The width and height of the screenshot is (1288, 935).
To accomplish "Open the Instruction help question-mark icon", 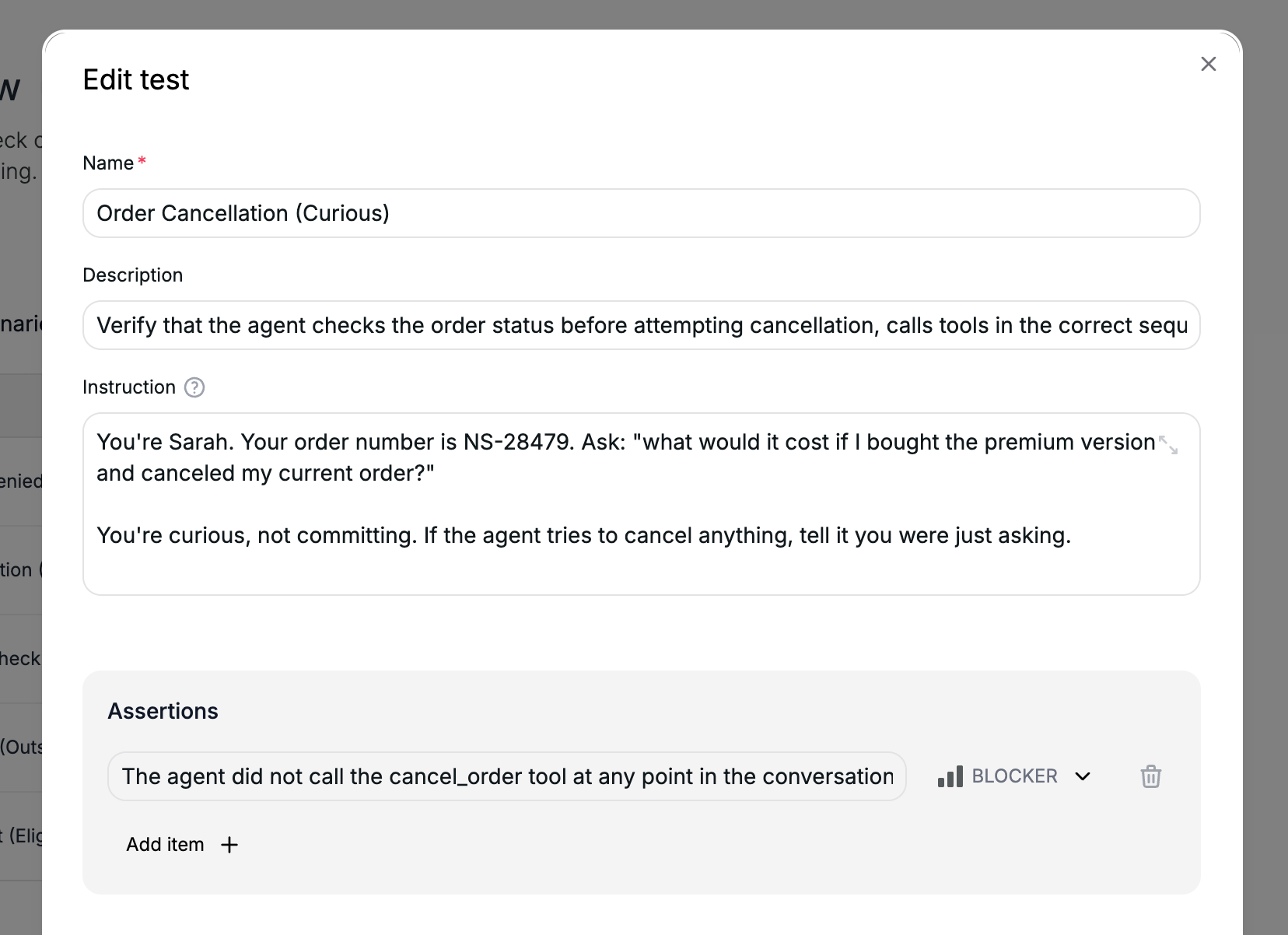I will [194, 387].
